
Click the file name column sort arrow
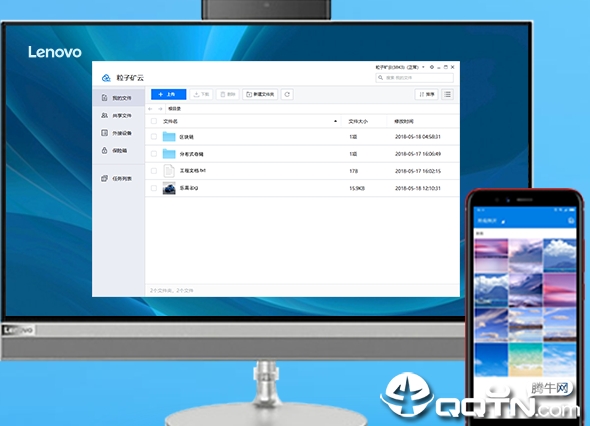coord(335,121)
